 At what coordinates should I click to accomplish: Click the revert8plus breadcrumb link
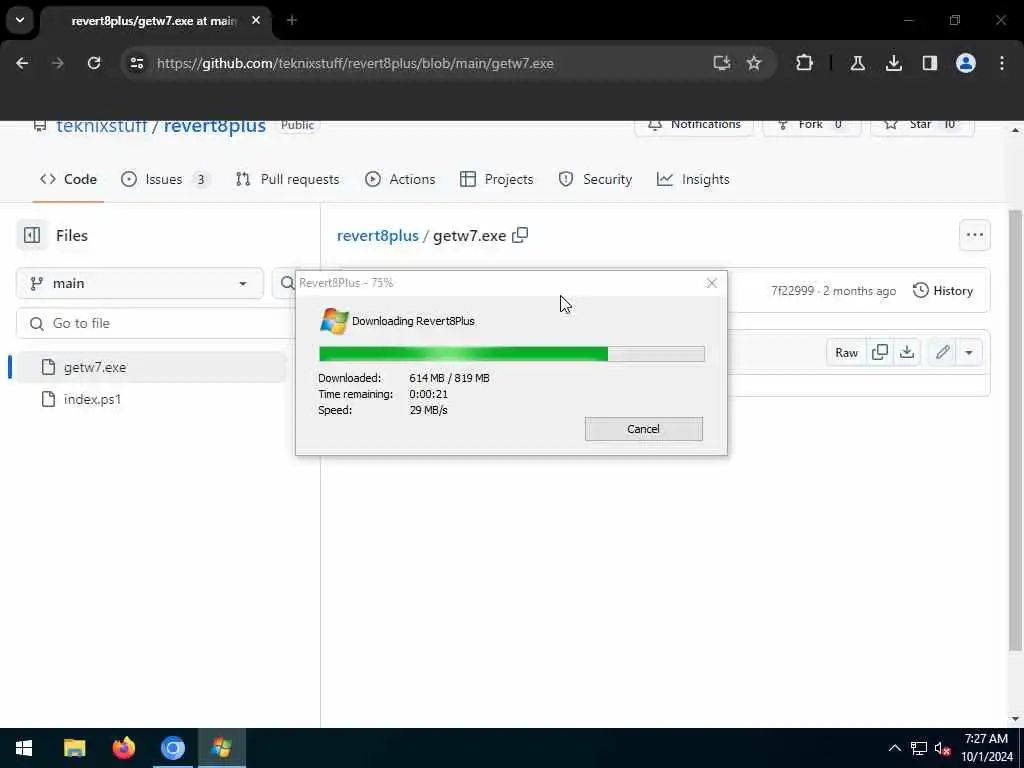377,236
